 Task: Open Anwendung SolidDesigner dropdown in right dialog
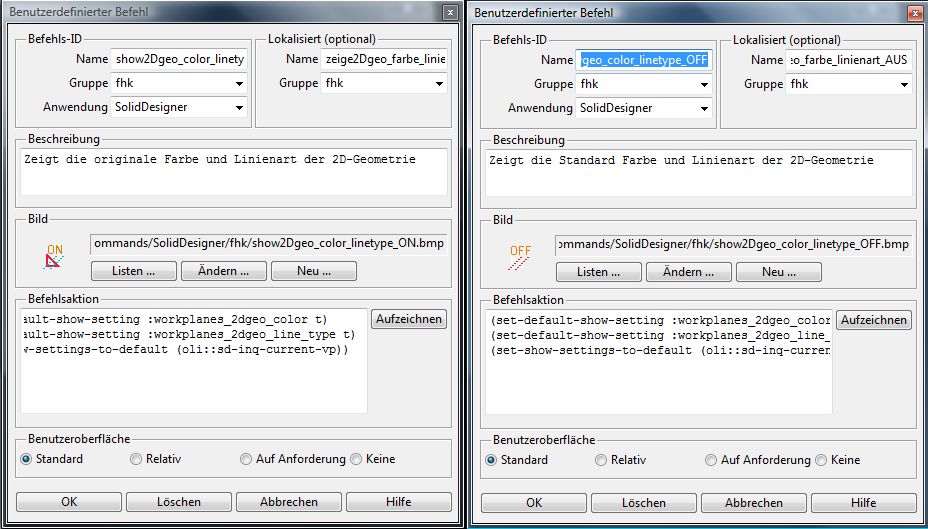[643, 108]
